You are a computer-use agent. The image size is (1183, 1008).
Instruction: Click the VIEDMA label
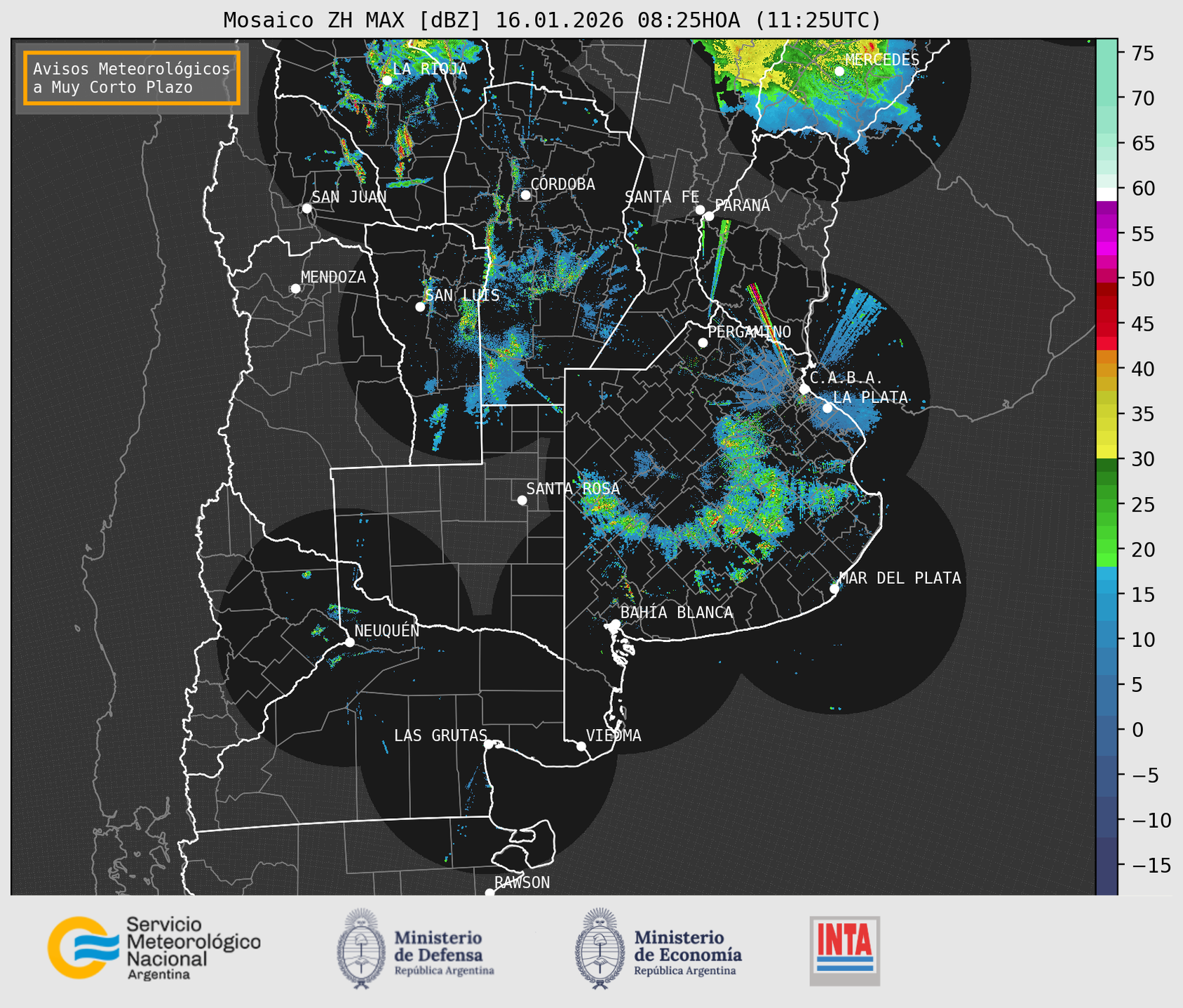(x=614, y=735)
